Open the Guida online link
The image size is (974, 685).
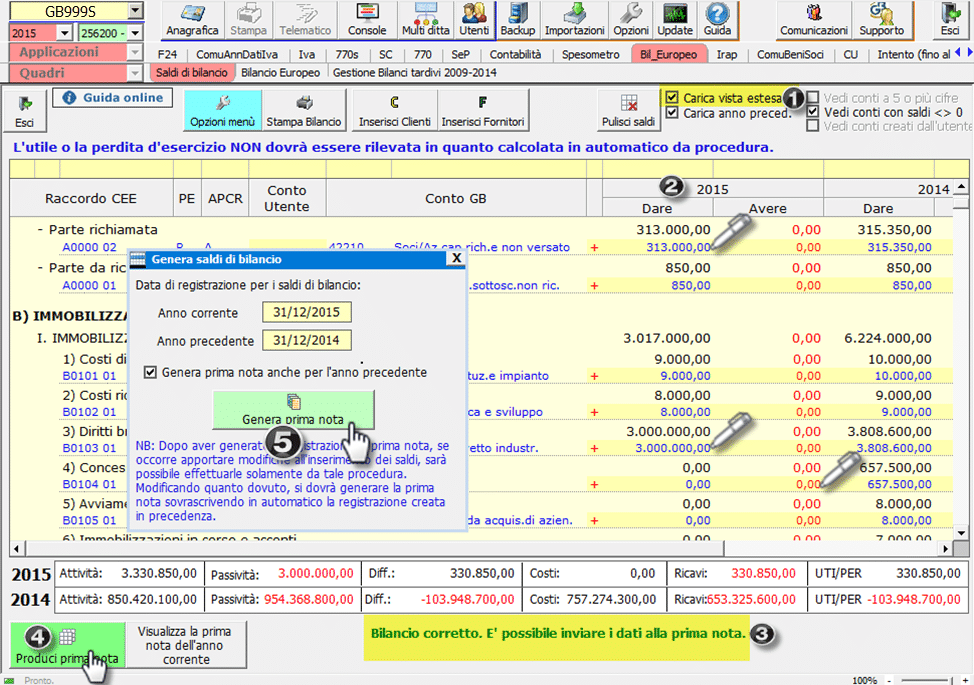[113, 98]
